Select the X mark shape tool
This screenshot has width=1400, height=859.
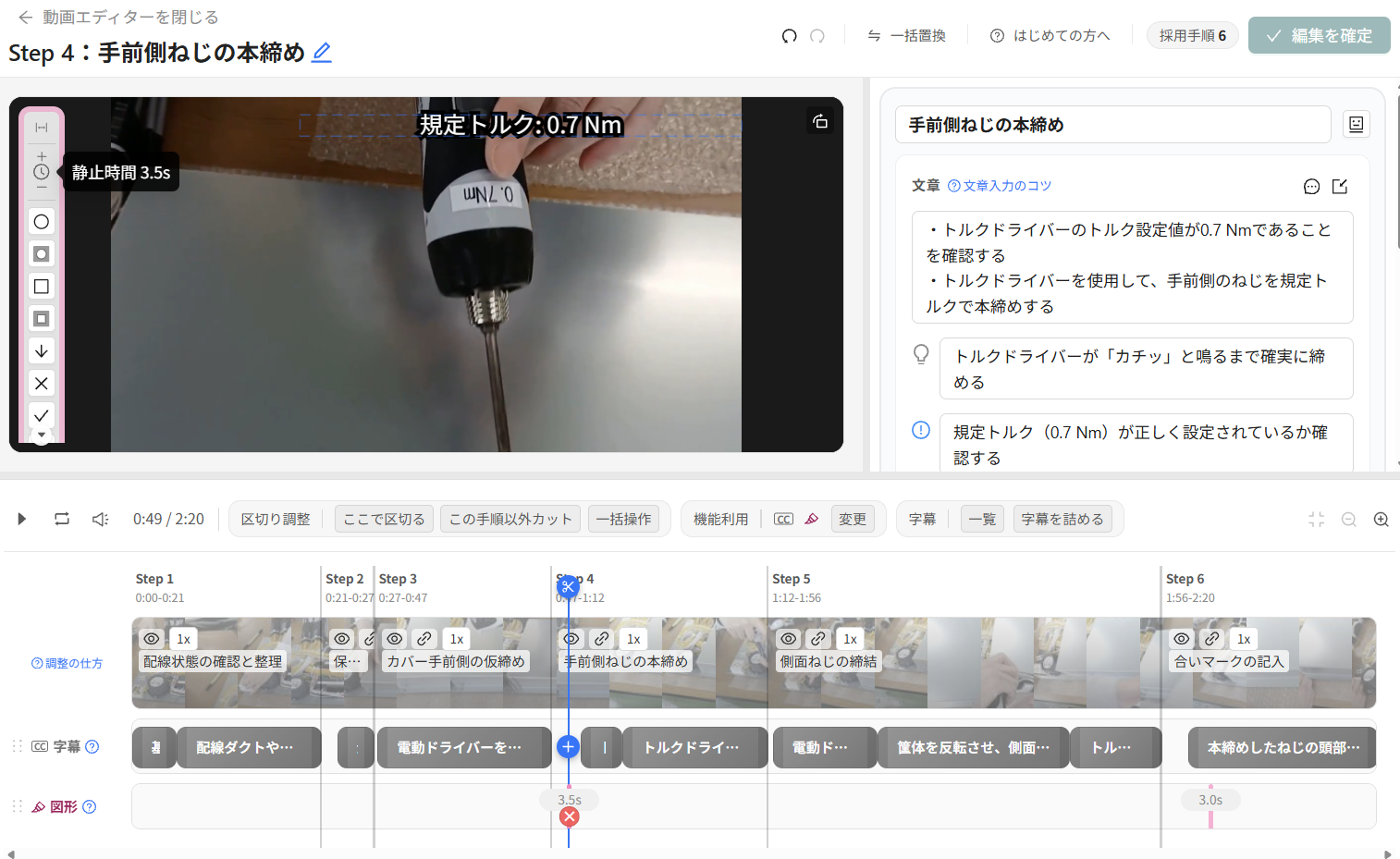coord(42,384)
